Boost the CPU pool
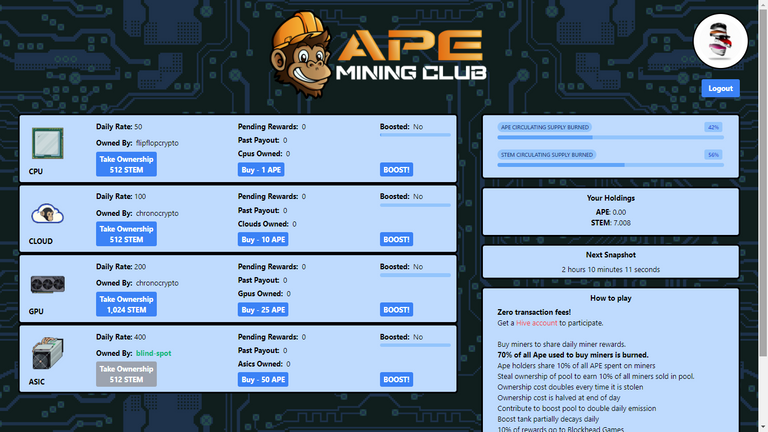The image size is (768, 432). 396,169
